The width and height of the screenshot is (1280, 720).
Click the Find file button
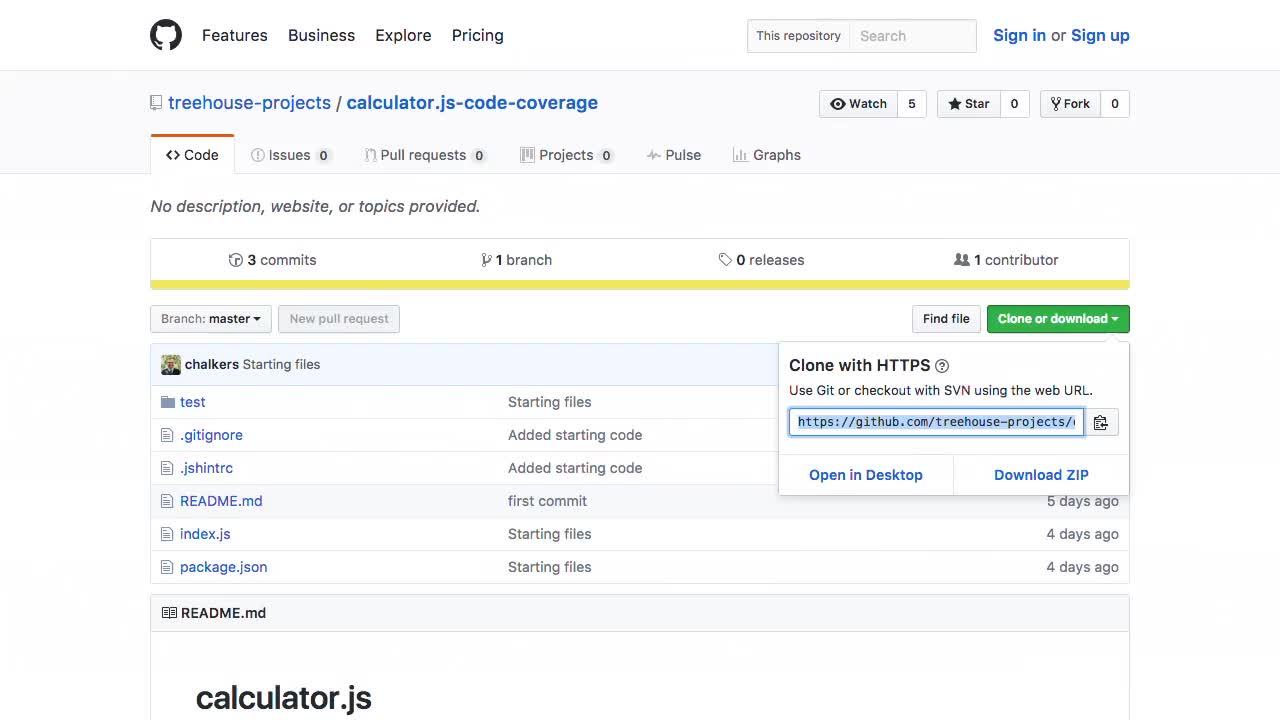(x=945, y=318)
